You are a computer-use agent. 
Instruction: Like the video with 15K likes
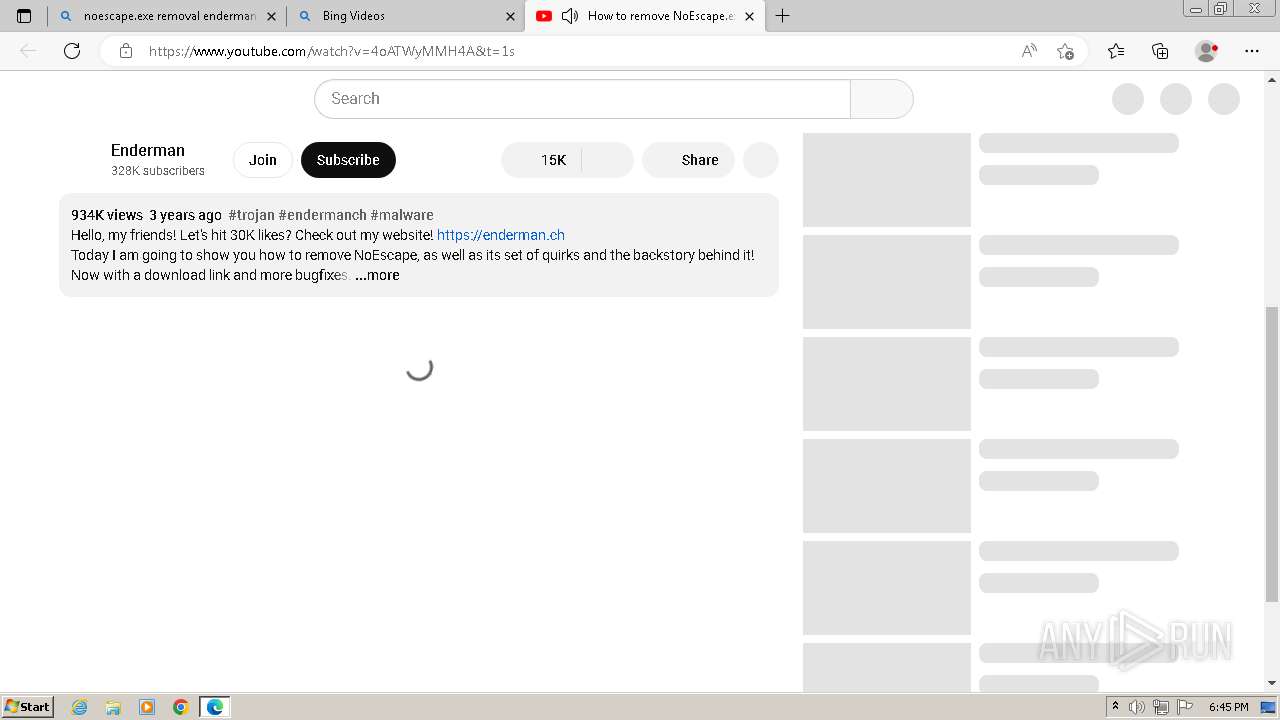point(541,160)
